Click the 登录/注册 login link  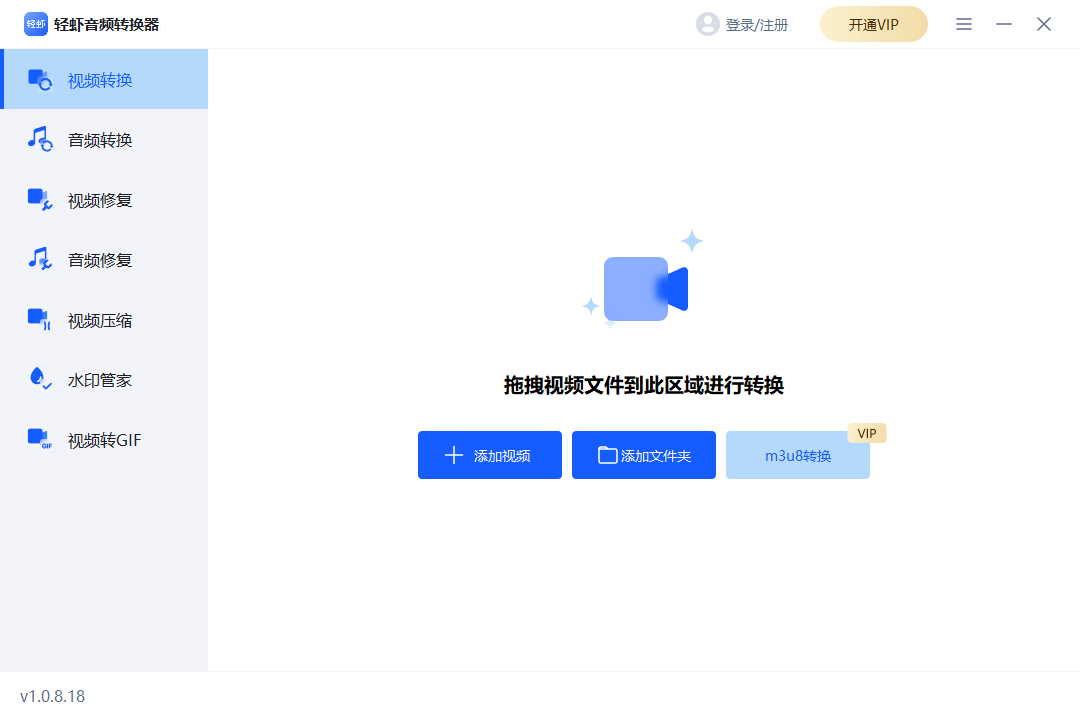755,24
